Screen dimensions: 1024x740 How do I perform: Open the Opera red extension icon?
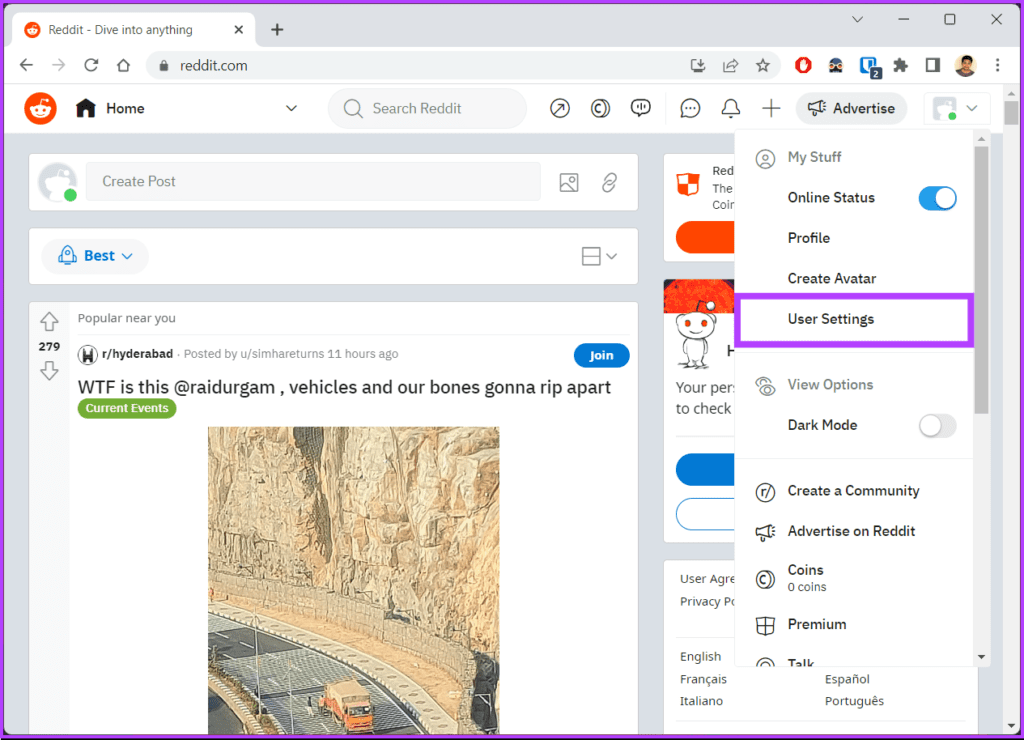pyautogui.click(x=803, y=65)
